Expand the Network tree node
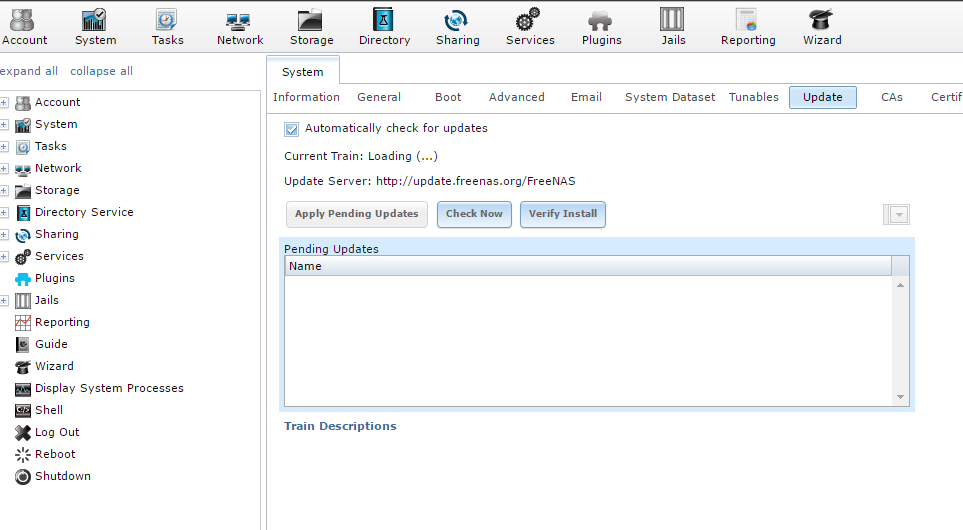The image size is (963, 530). coord(5,168)
